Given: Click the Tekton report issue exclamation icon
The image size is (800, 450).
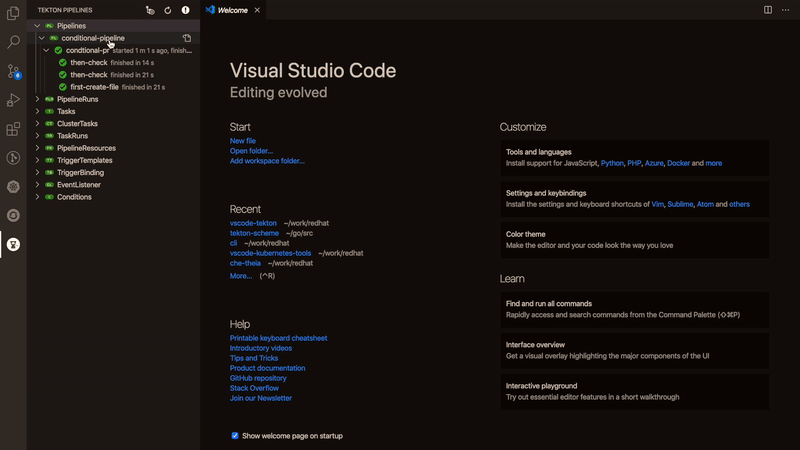Looking at the screenshot, I should pos(186,10).
